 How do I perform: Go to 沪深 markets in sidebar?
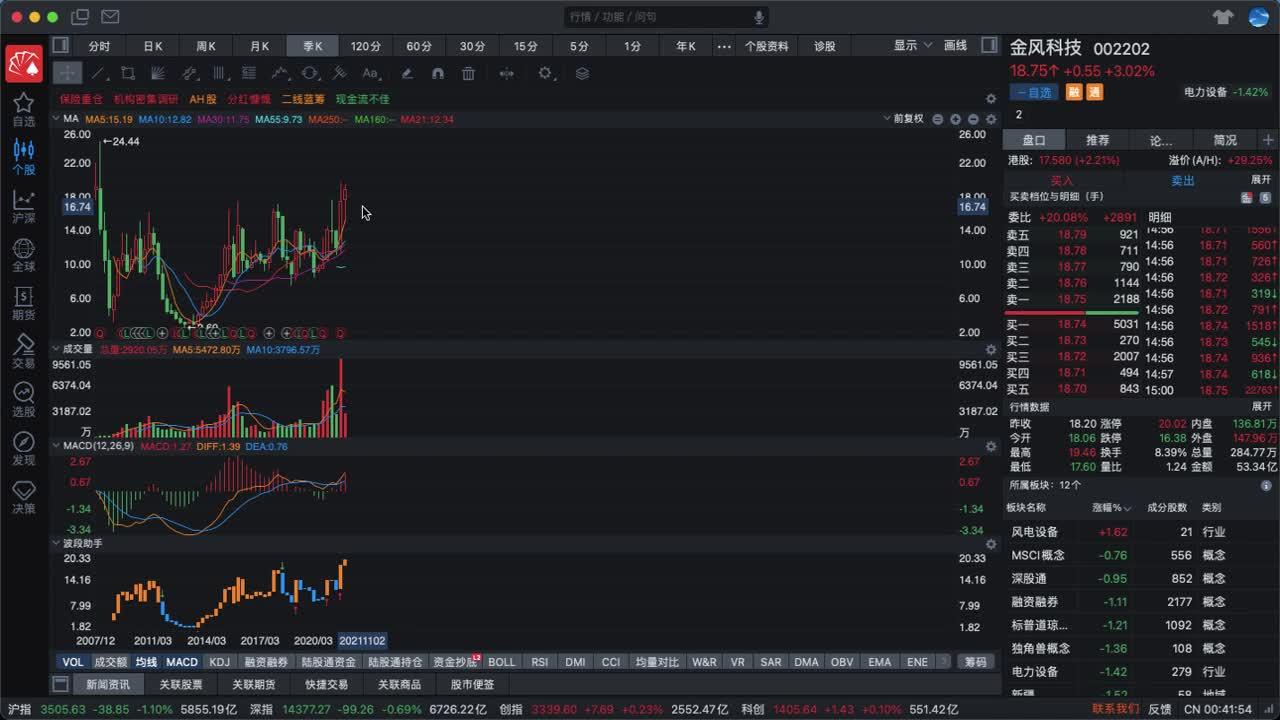tap(23, 206)
